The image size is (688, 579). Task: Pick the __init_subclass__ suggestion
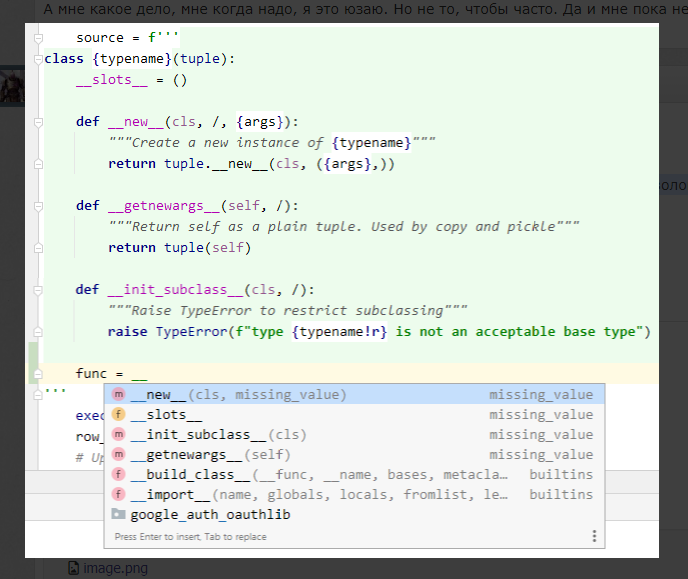(354, 435)
